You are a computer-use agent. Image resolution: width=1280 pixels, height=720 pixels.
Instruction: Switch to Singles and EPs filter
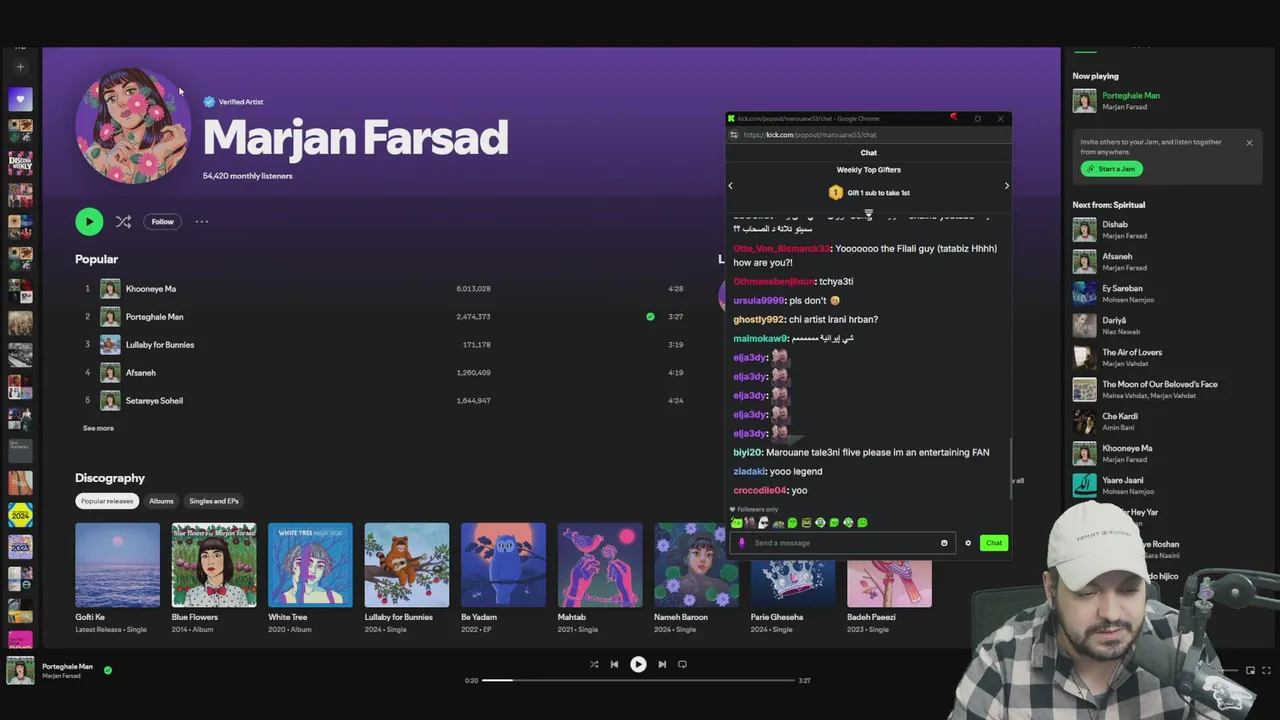[214, 501]
